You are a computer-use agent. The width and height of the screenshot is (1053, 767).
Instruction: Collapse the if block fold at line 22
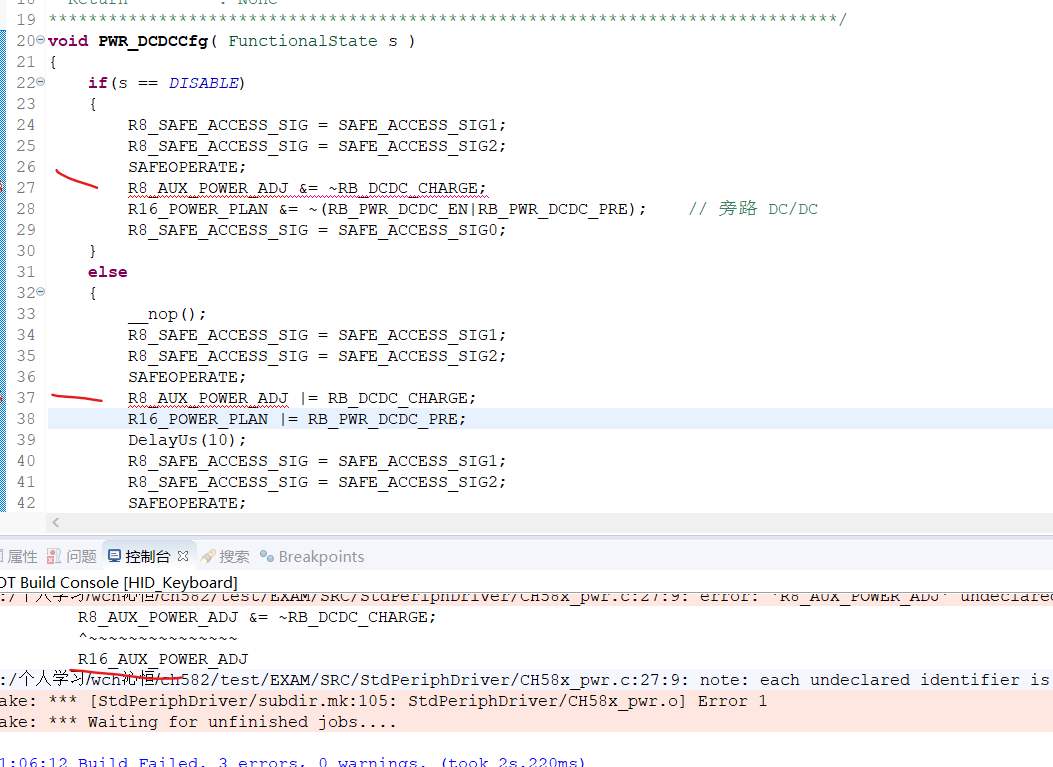pos(40,83)
